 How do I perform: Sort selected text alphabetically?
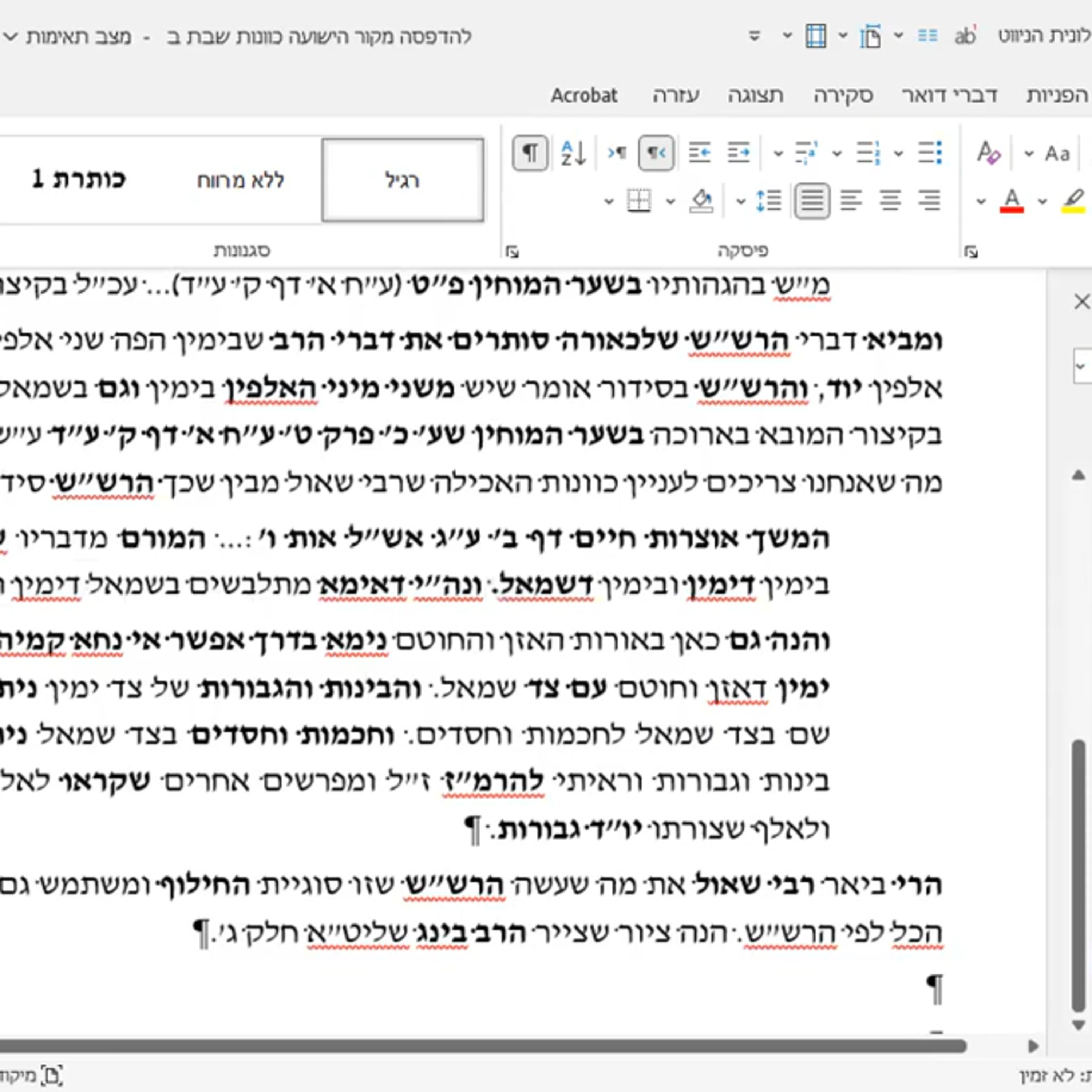(573, 153)
